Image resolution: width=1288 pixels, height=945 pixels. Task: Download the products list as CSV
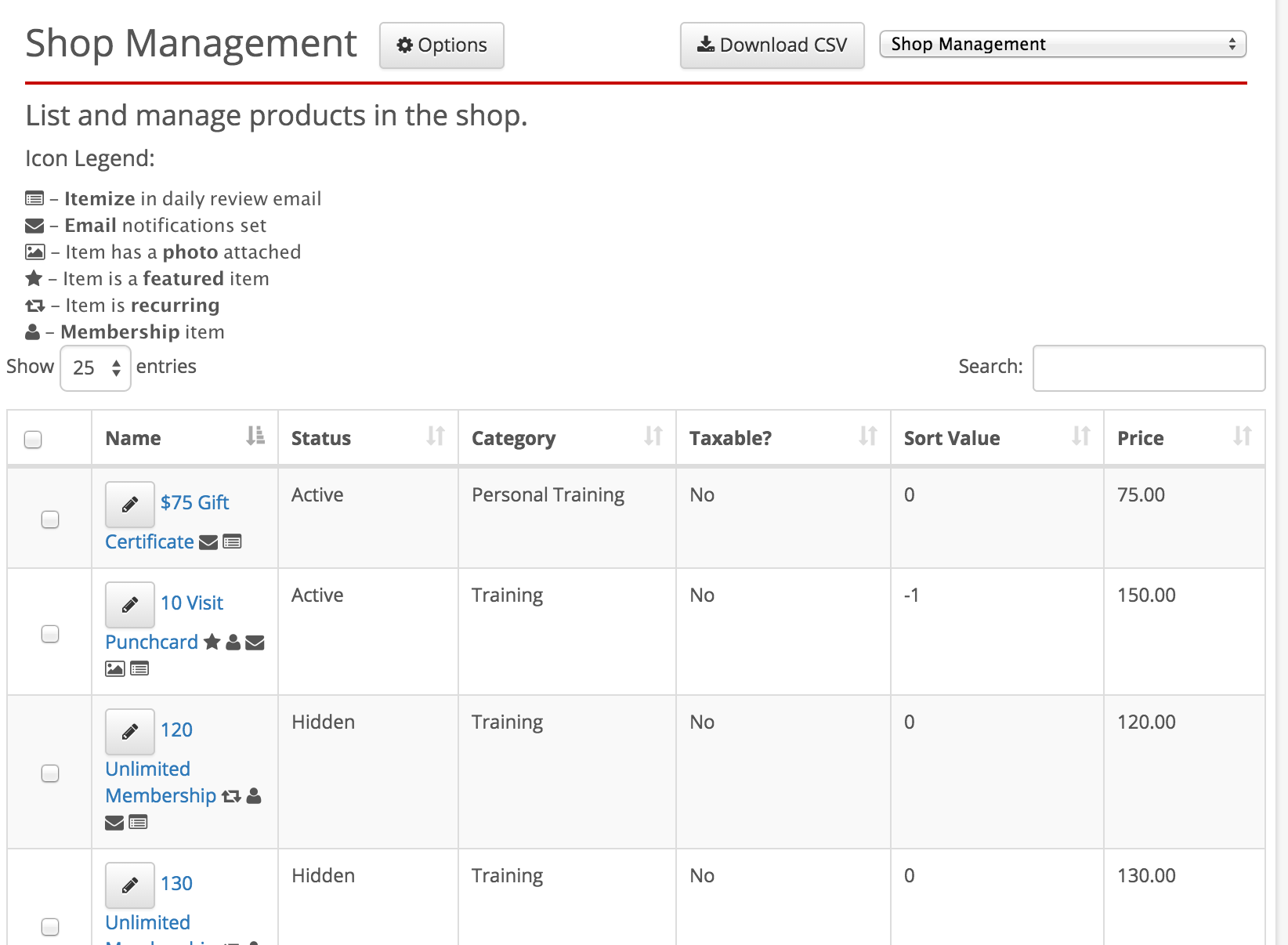[x=771, y=45]
